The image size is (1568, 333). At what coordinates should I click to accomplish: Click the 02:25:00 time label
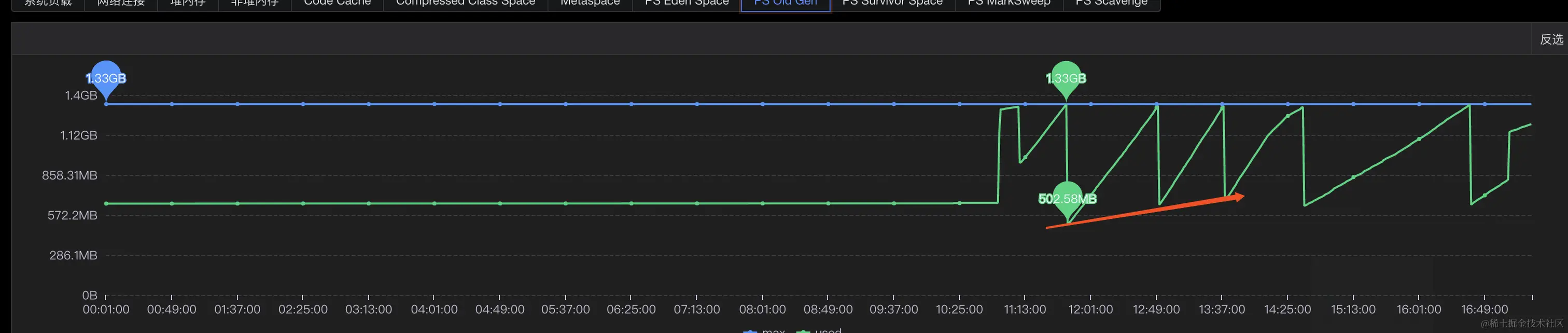(303, 309)
